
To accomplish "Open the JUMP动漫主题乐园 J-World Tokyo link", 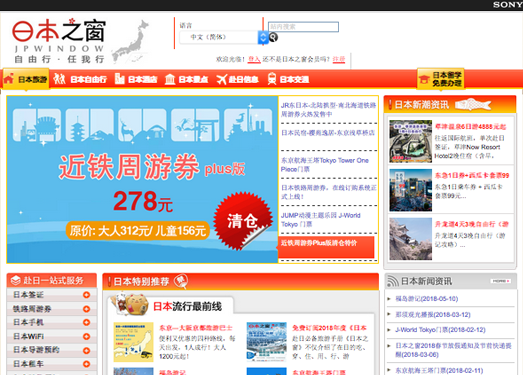I will coord(321,220).
